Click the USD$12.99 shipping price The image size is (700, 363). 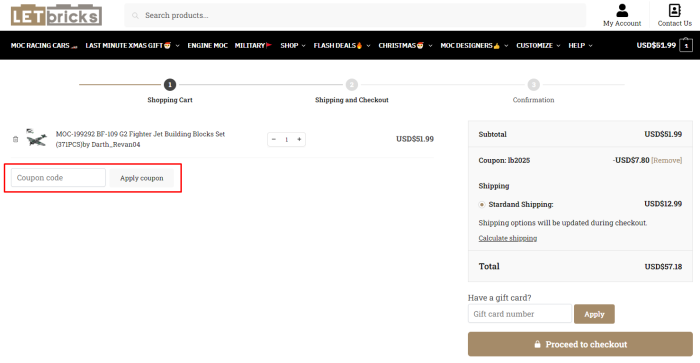click(x=663, y=204)
